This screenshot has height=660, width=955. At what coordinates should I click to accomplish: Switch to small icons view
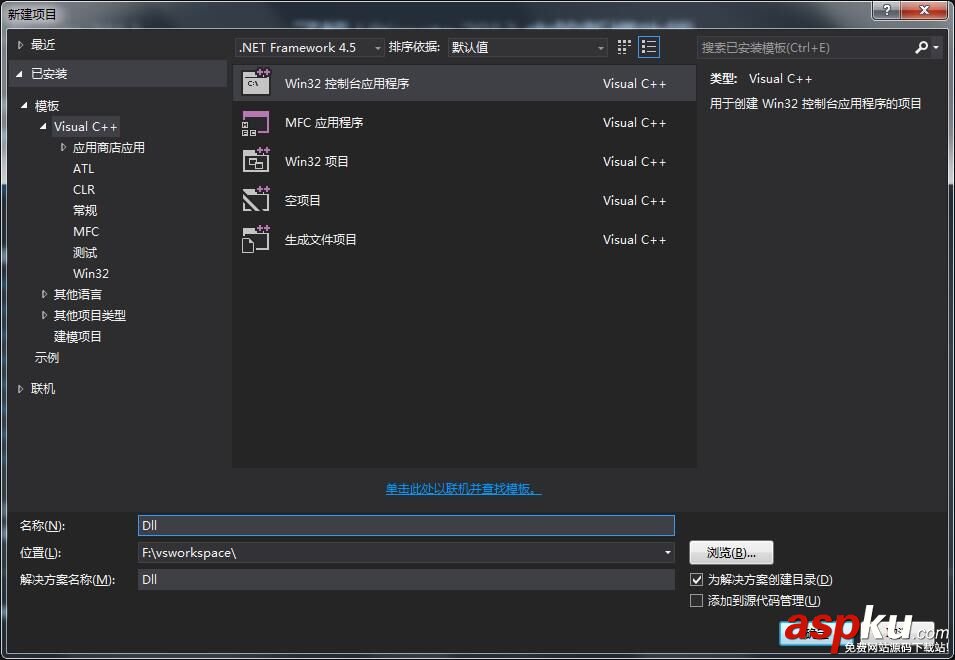623,47
